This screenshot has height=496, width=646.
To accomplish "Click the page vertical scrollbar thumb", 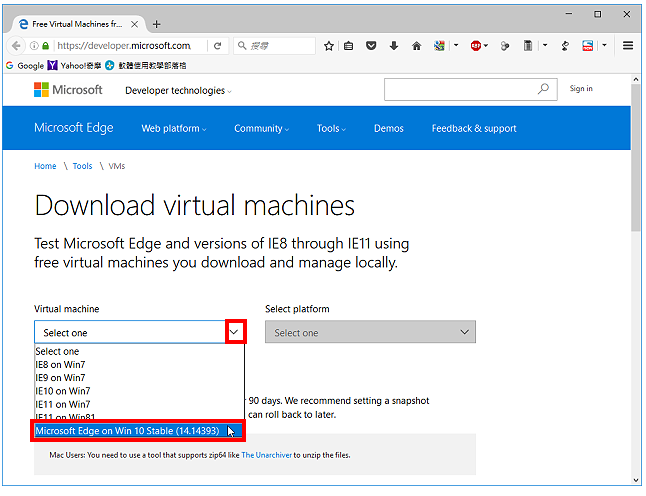I will (x=636, y=157).
